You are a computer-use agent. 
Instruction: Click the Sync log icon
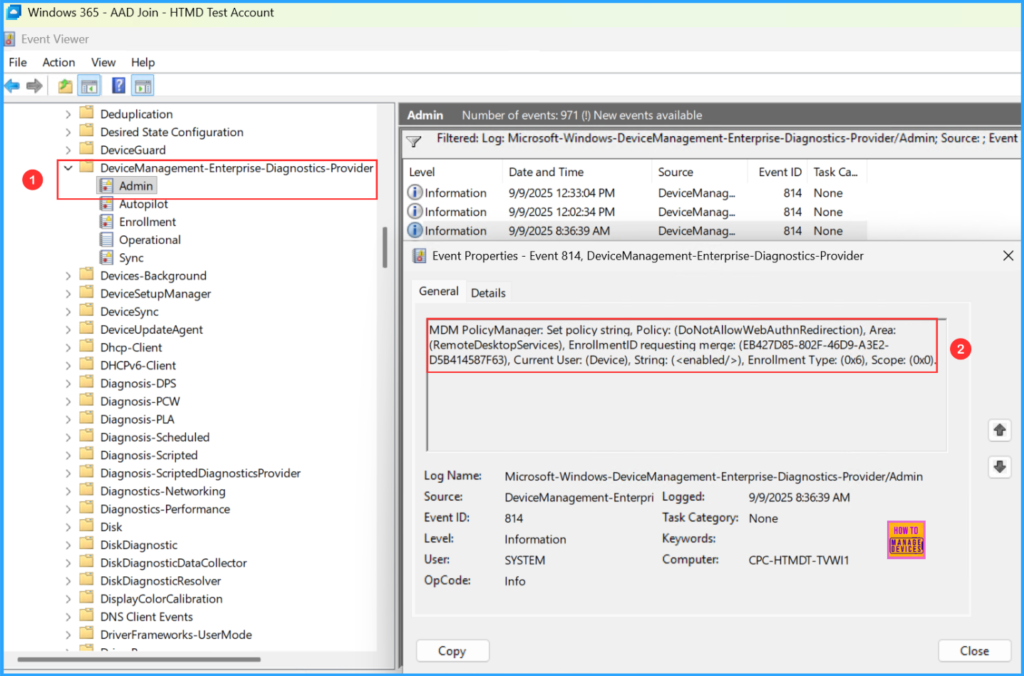(x=106, y=258)
